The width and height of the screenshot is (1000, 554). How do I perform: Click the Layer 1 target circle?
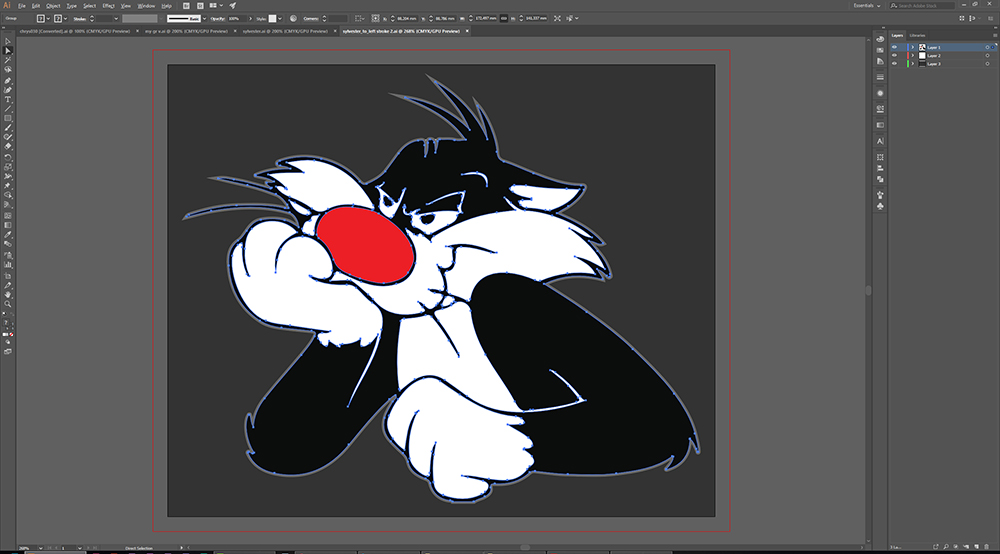coord(987,47)
